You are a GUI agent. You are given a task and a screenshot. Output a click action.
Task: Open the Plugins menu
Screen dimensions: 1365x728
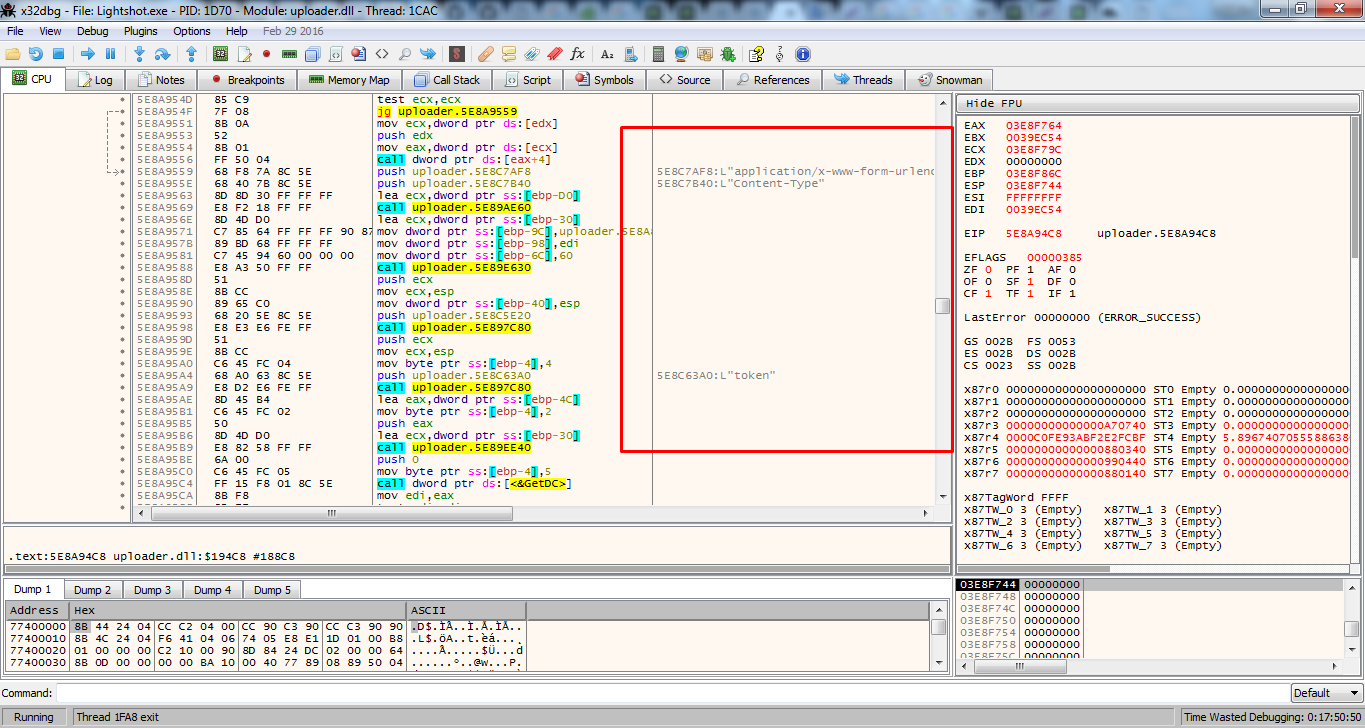click(140, 31)
